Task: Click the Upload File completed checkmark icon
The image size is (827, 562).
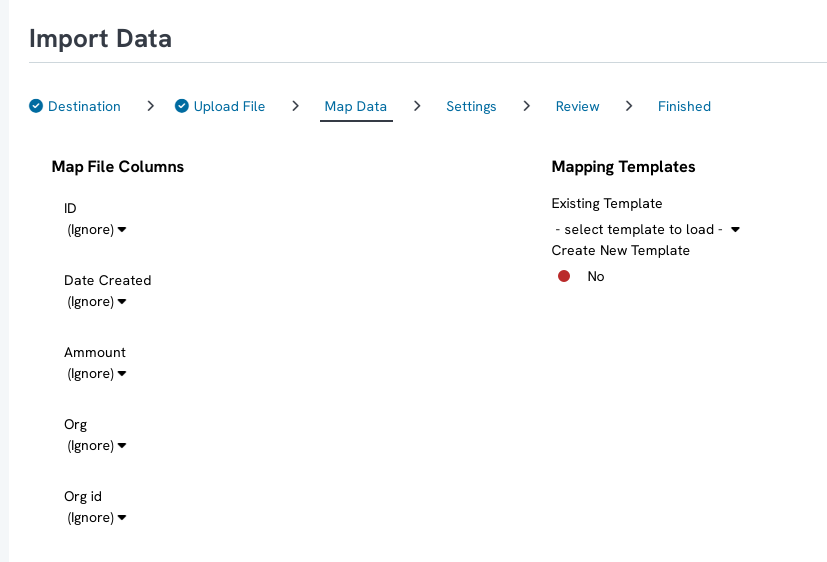Action: [181, 106]
